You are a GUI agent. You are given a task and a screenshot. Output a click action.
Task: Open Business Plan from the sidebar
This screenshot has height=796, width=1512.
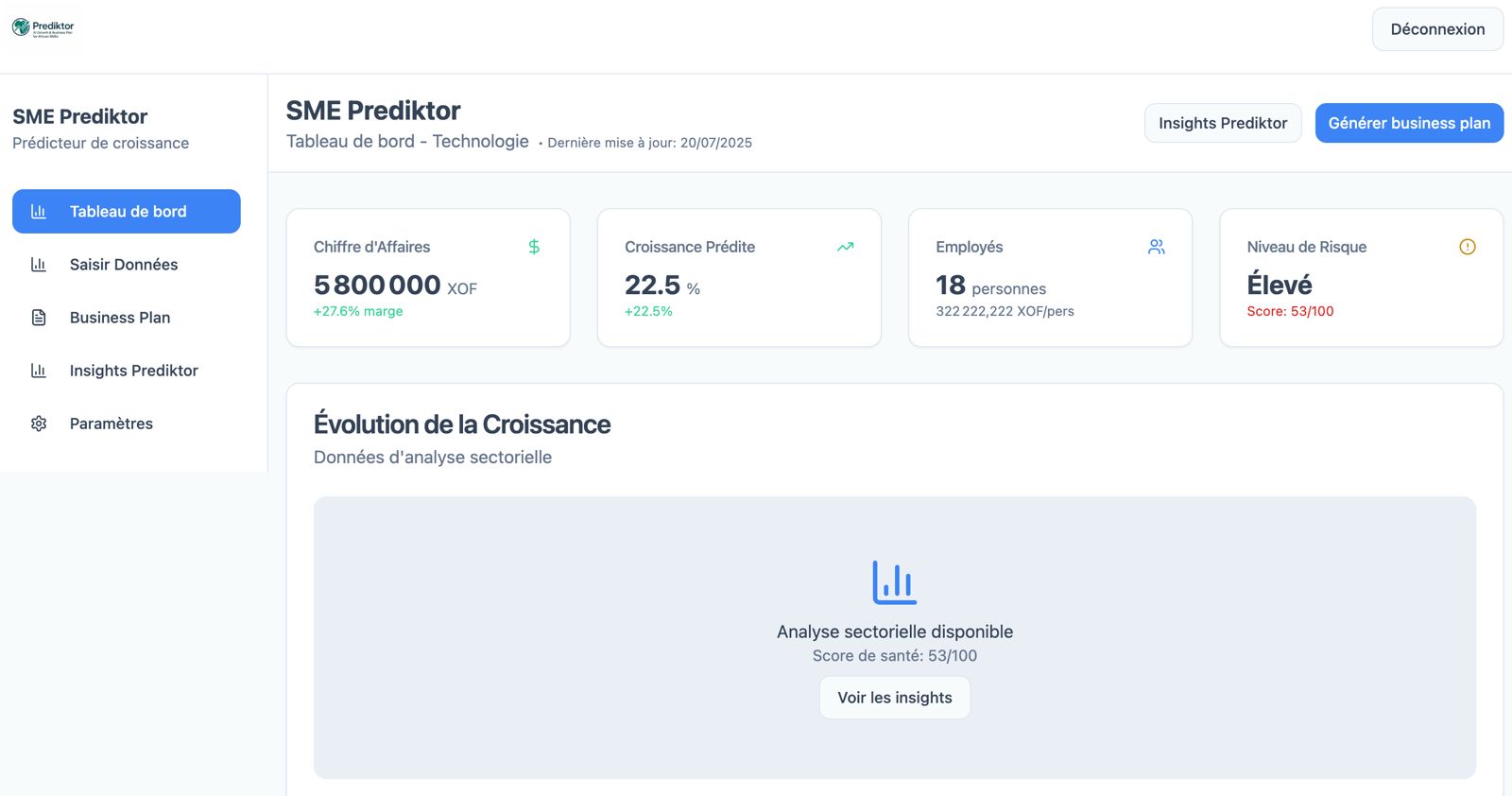point(127,318)
